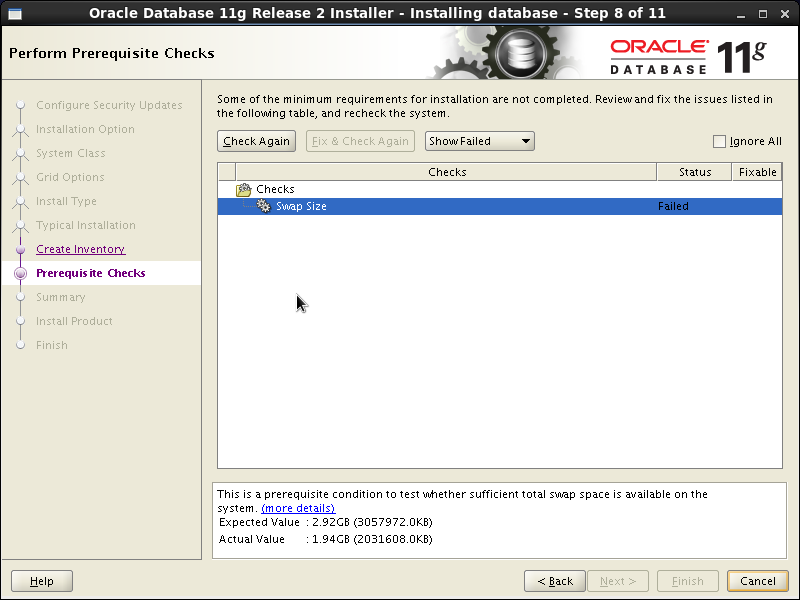Click the Status column header
The image size is (800, 600).
[694, 172]
